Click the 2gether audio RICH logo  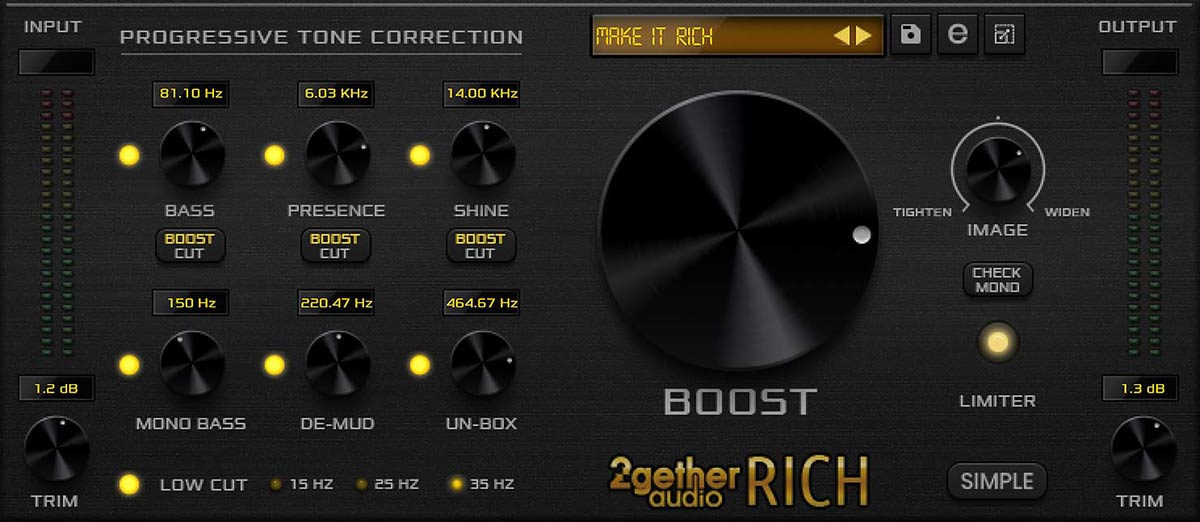point(740,481)
